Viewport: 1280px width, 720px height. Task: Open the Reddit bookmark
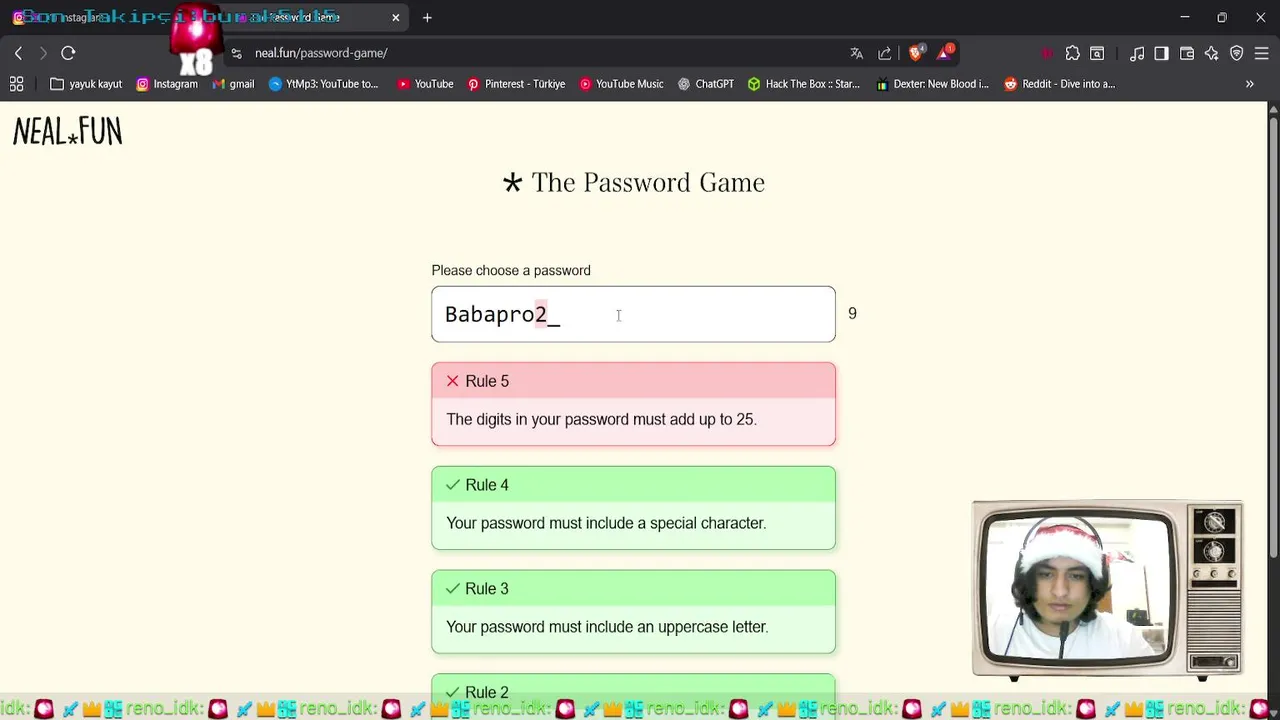tap(1059, 84)
